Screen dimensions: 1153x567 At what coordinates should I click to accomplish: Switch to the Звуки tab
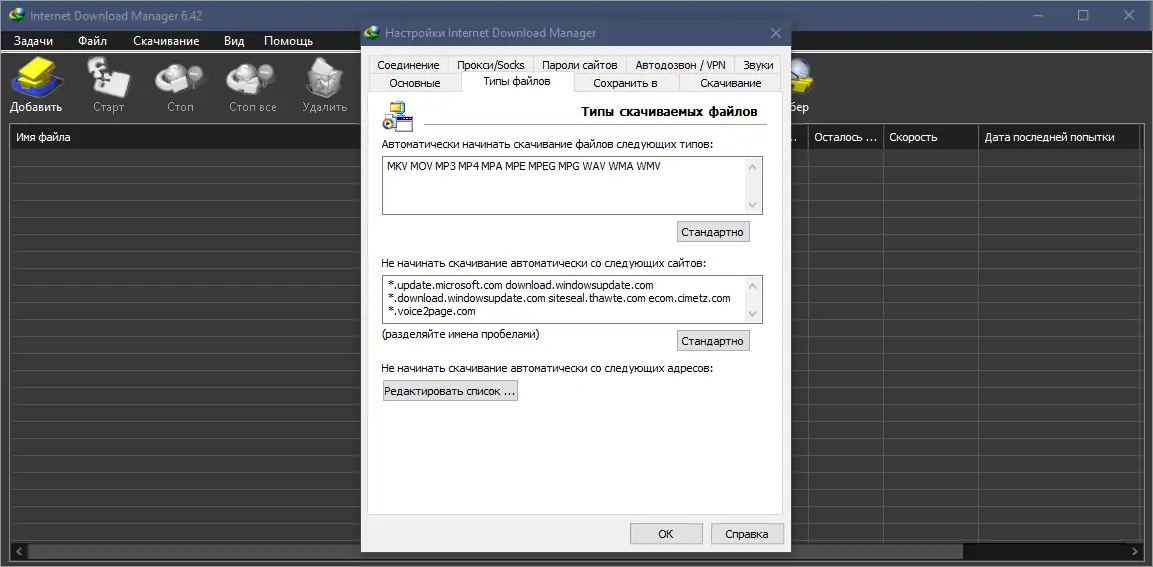coord(758,65)
